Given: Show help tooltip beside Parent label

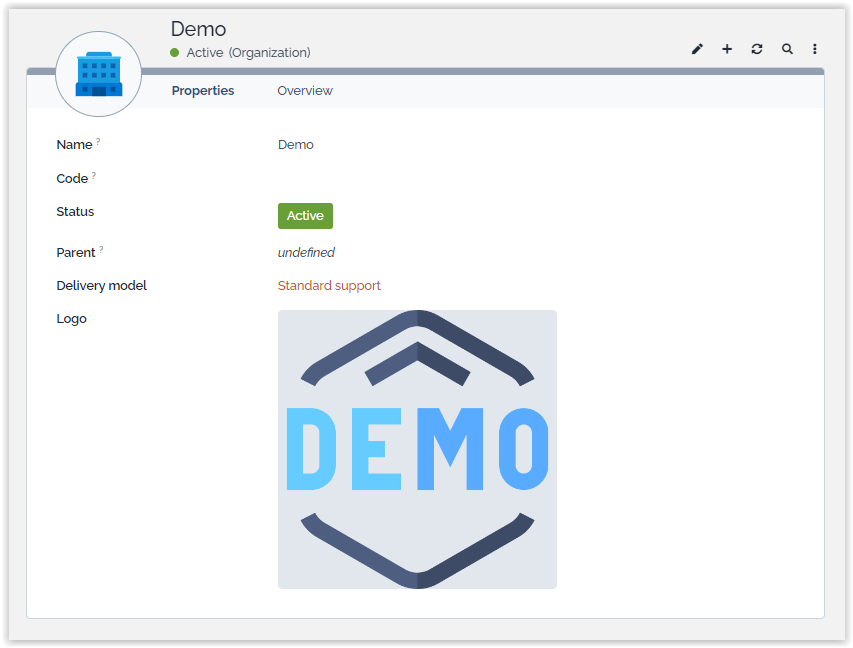Looking at the screenshot, I should pos(101,250).
